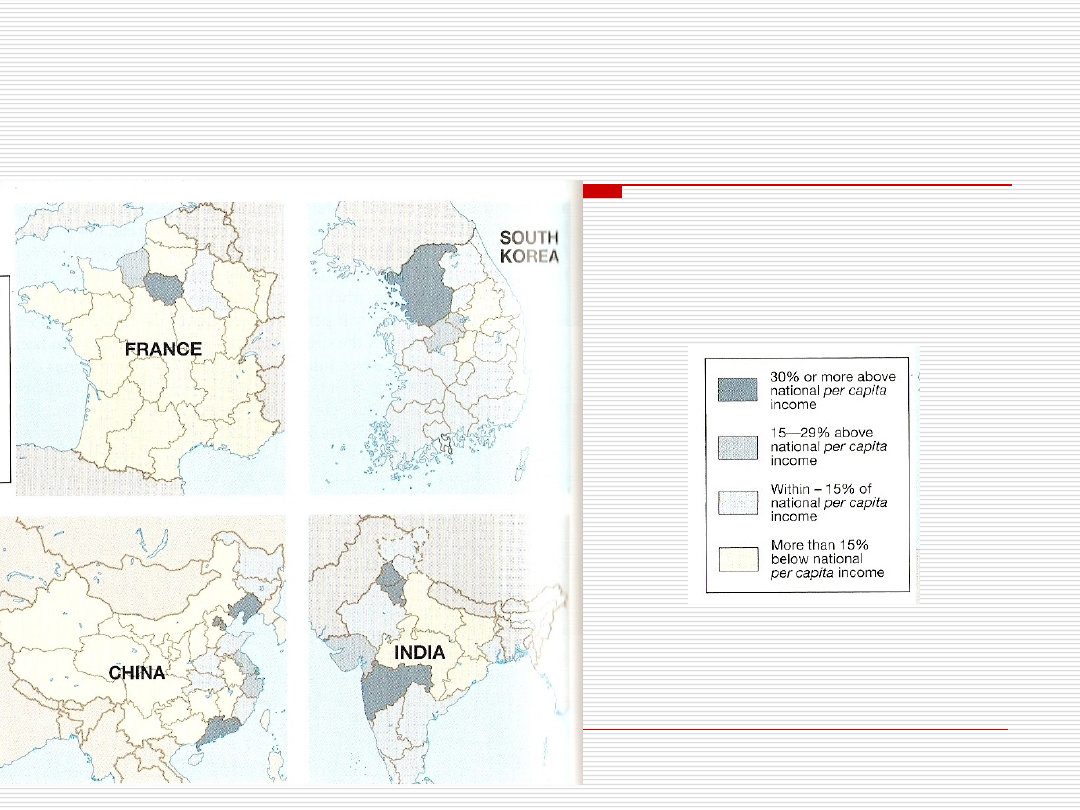Viewport: 1080px width, 810px height.
Task: Select the dark shaded Paris region in France
Action: point(164,287)
